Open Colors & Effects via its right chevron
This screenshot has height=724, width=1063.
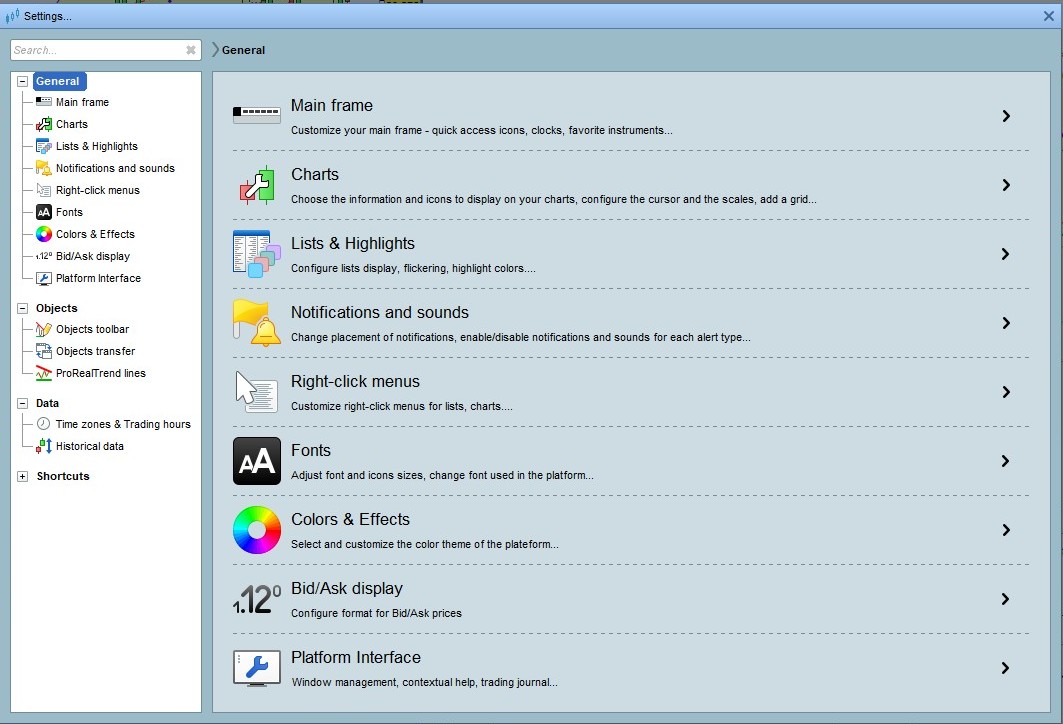(x=1006, y=530)
